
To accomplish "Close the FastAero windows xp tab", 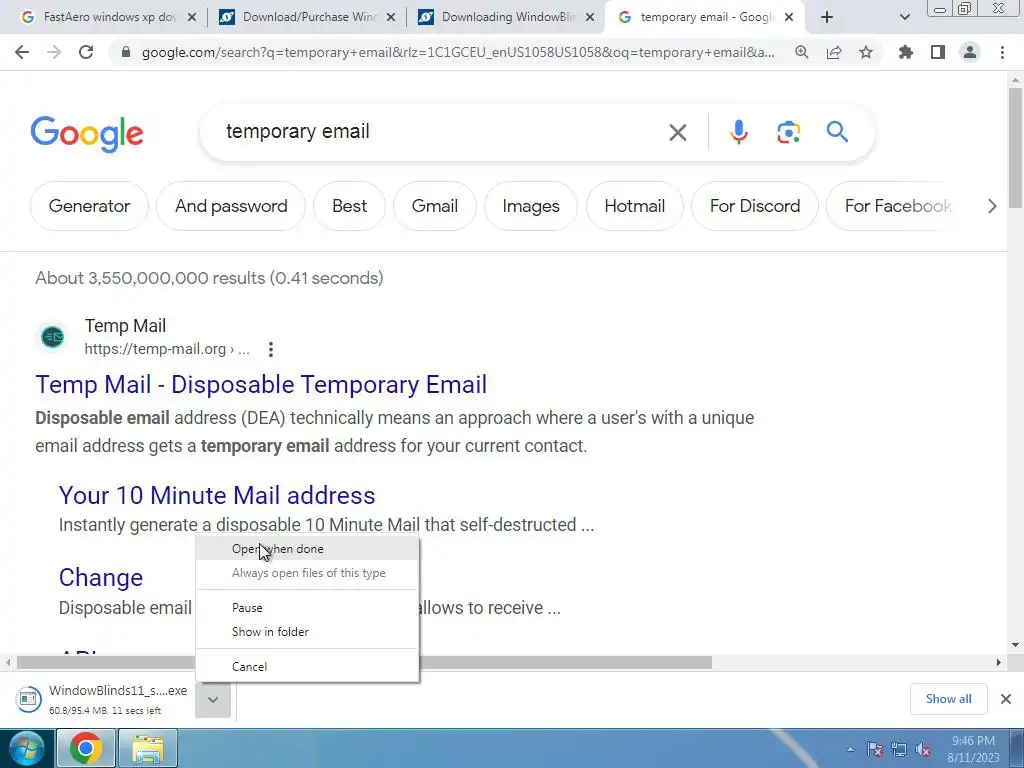I will pos(192,18).
